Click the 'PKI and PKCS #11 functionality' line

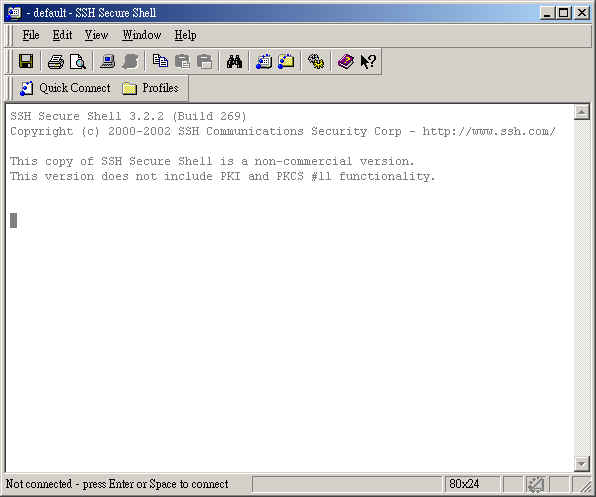[223, 177]
